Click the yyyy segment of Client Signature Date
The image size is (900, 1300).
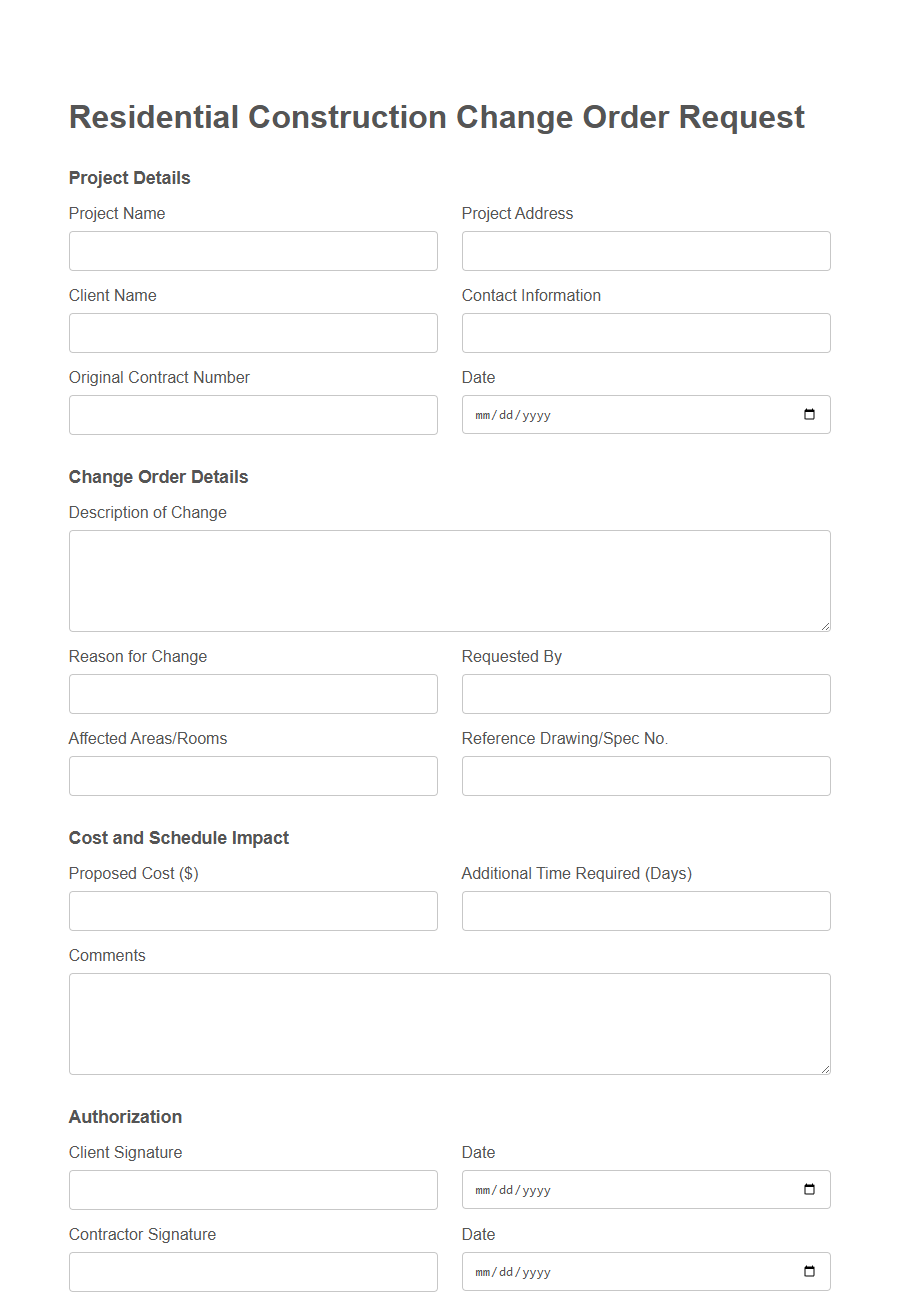point(537,1189)
